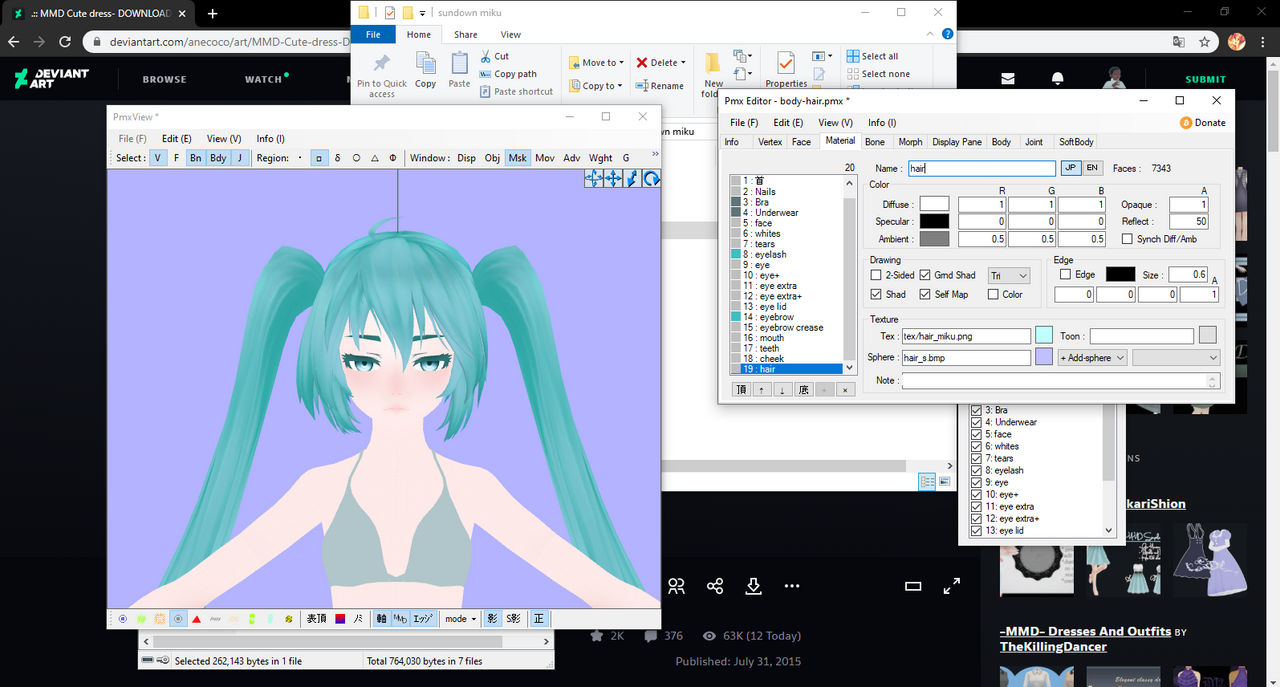Delete material using the × button
Image resolution: width=1280 pixels, height=687 pixels.
(x=845, y=389)
